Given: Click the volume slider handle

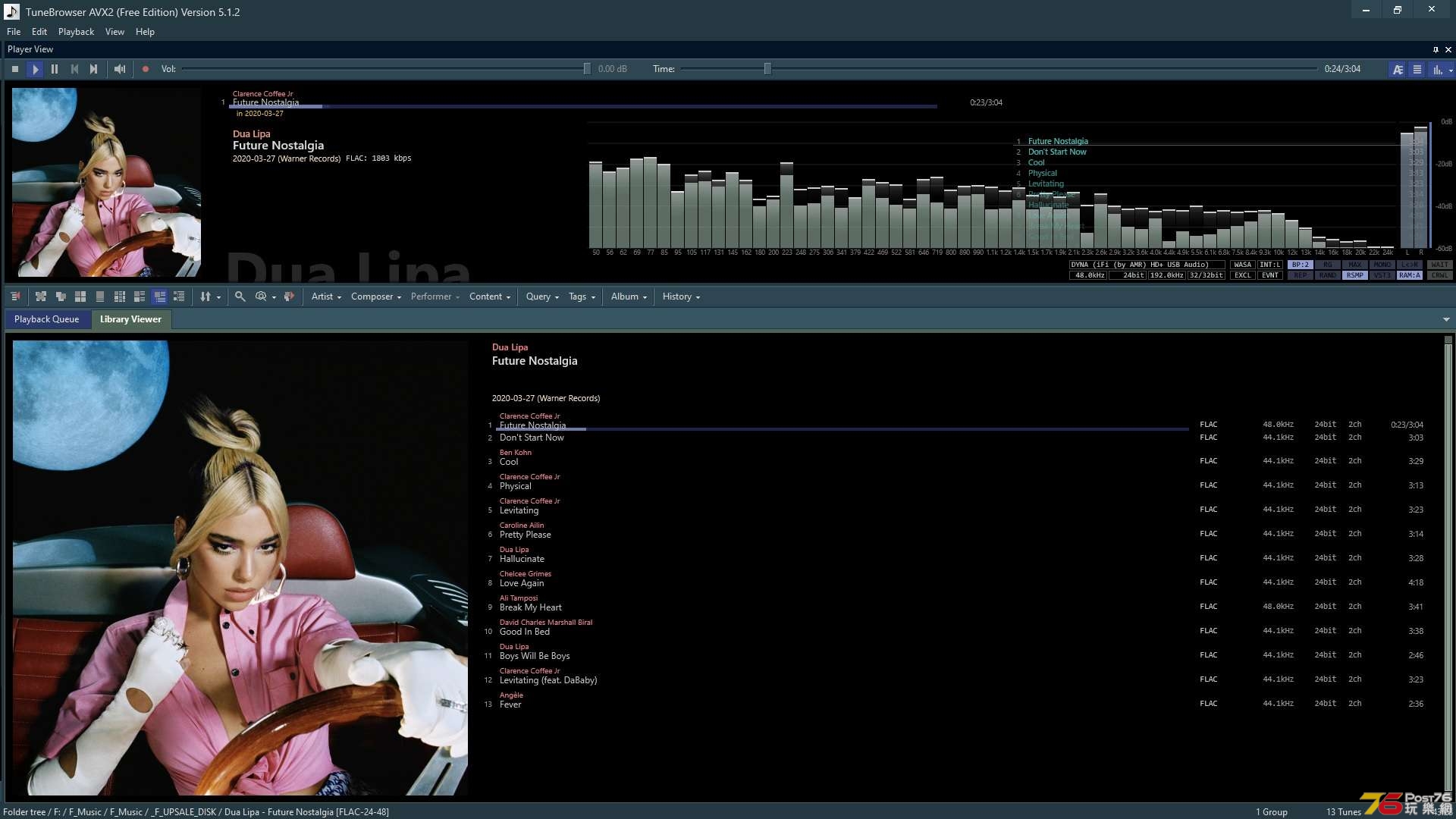Looking at the screenshot, I should [x=587, y=69].
